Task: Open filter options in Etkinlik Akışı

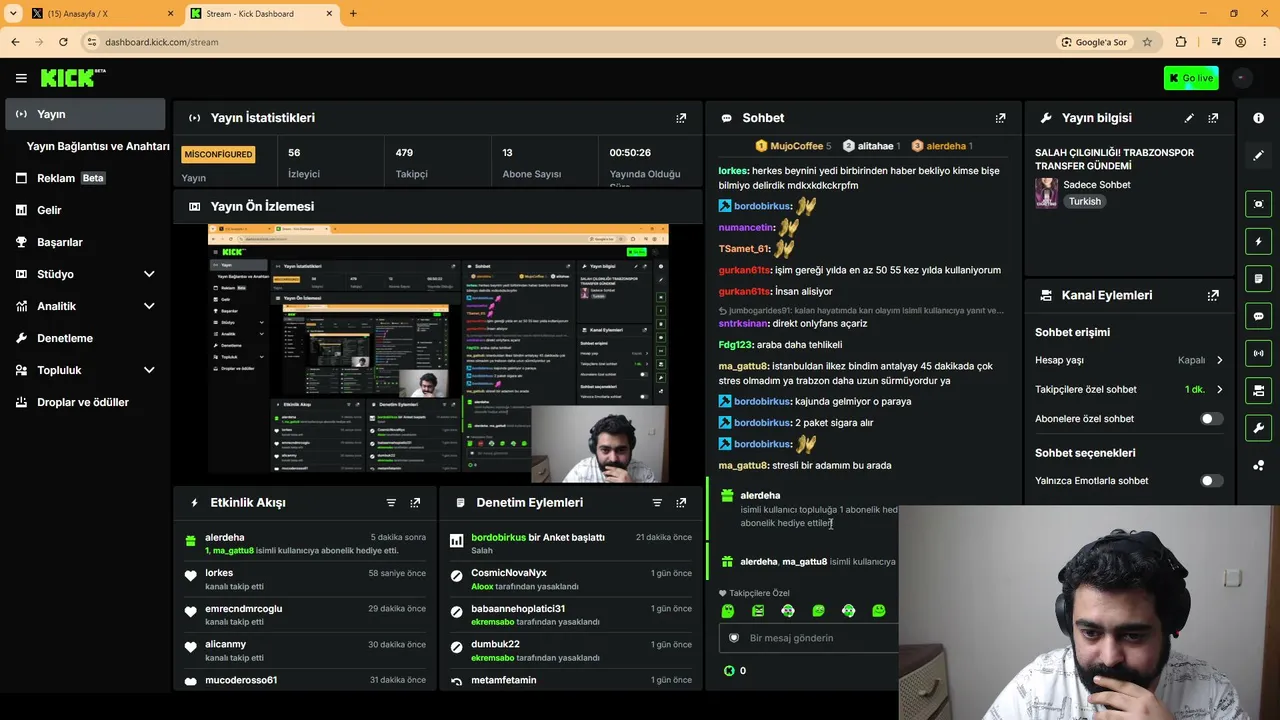Action: coord(391,503)
